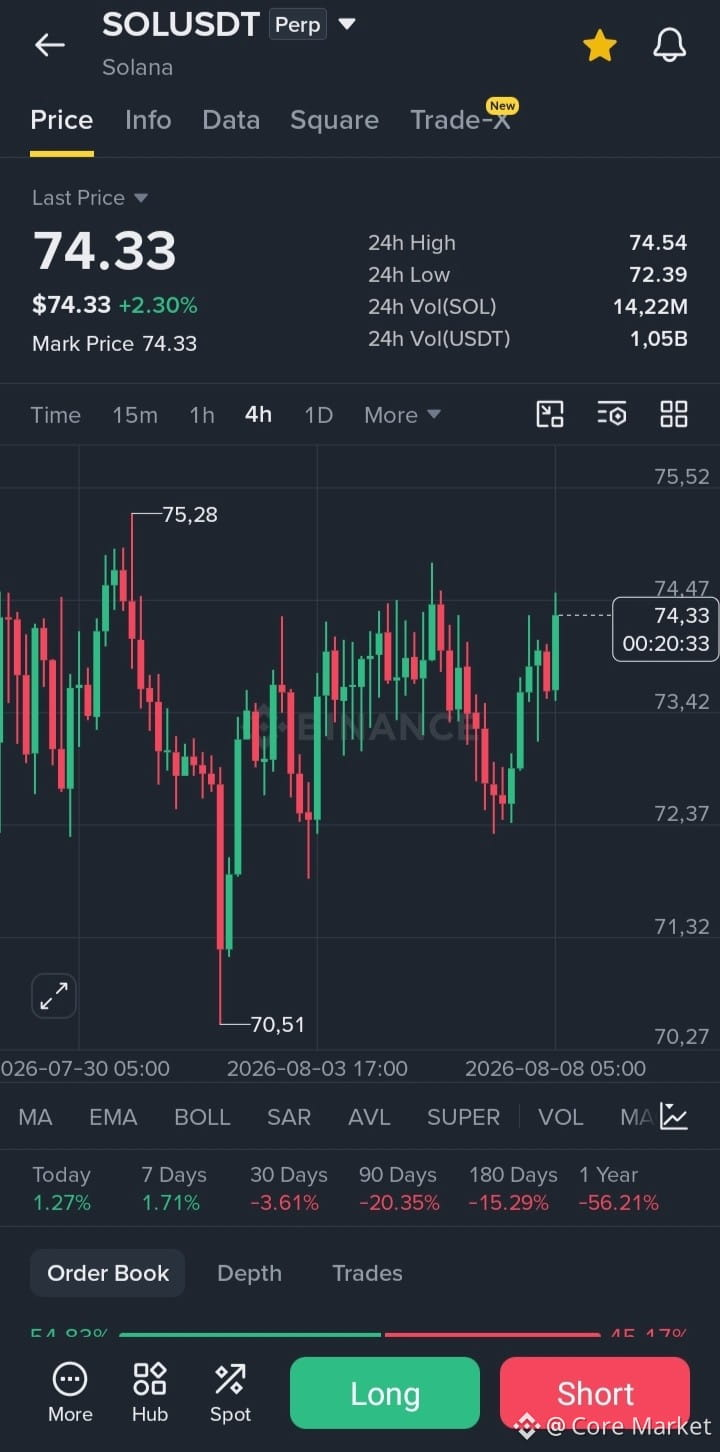Screen dimensions: 720x1452
Task: Enable the VOL indicator
Action: (x=560, y=1117)
